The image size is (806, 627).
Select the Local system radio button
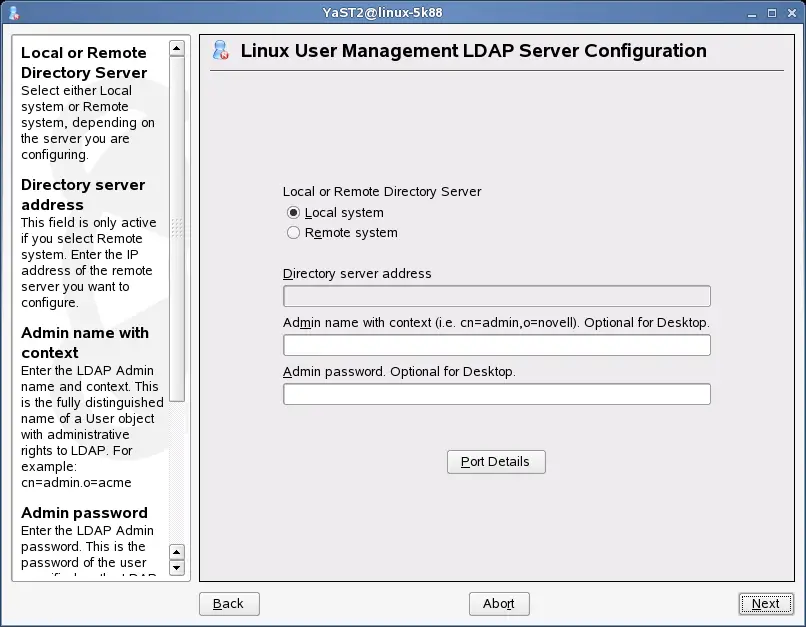pyautogui.click(x=293, y=213)
